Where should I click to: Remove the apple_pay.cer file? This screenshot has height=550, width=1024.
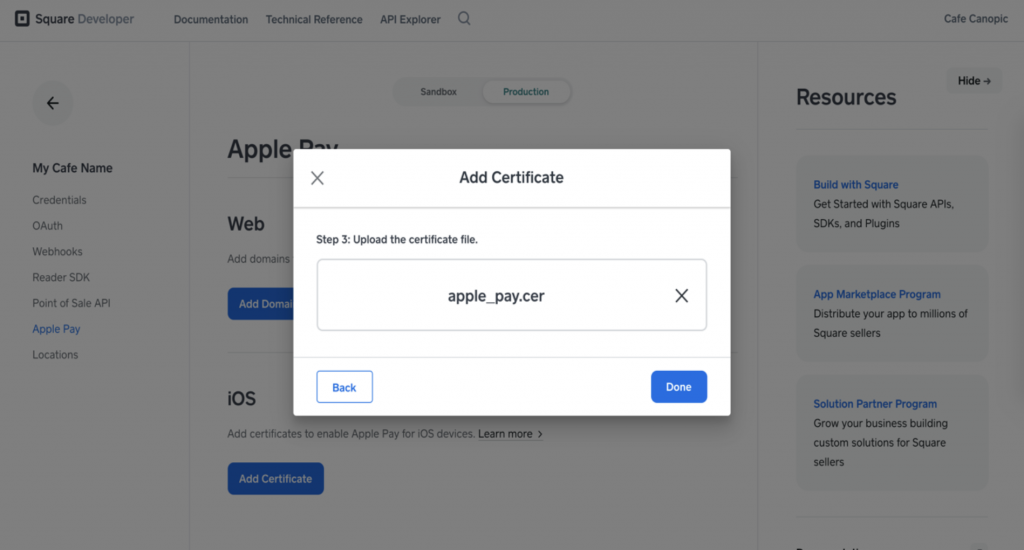coord(681,295)
